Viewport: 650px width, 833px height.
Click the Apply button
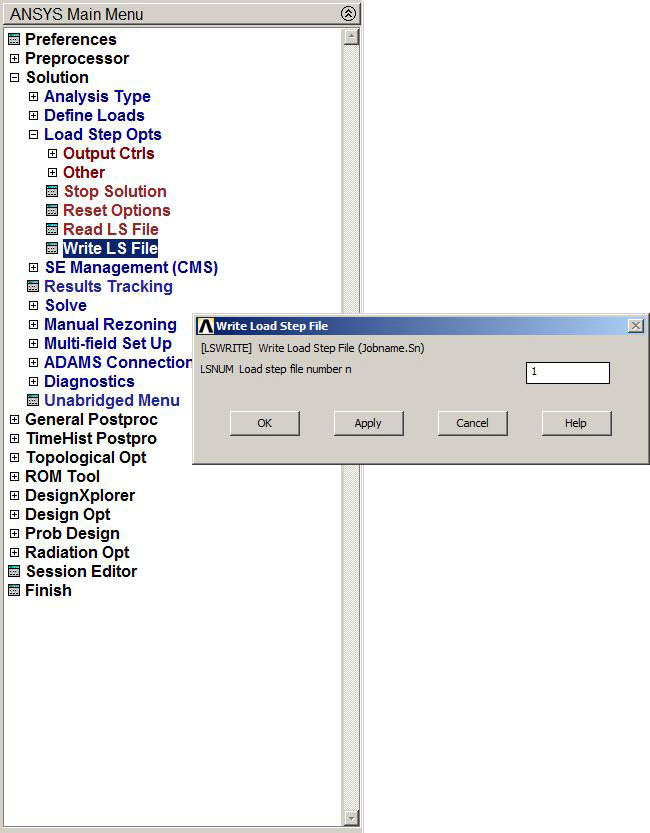(368, 423)
